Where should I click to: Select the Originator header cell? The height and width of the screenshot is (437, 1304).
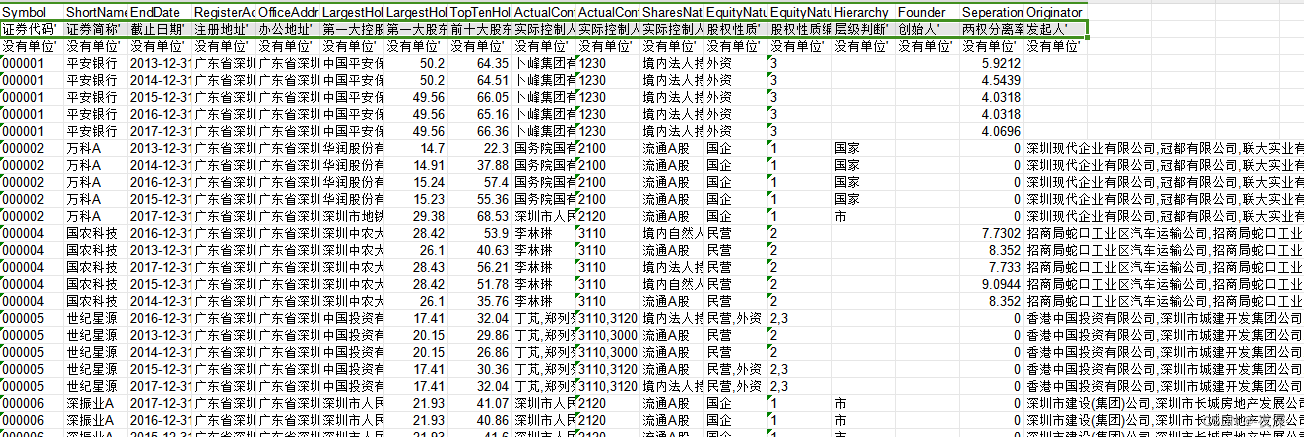point(1056,11)
